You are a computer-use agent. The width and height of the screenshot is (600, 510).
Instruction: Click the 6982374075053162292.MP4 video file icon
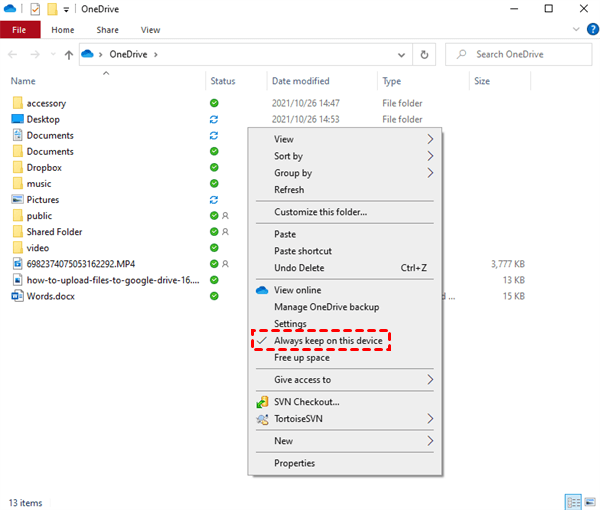[x=17, y=264]
